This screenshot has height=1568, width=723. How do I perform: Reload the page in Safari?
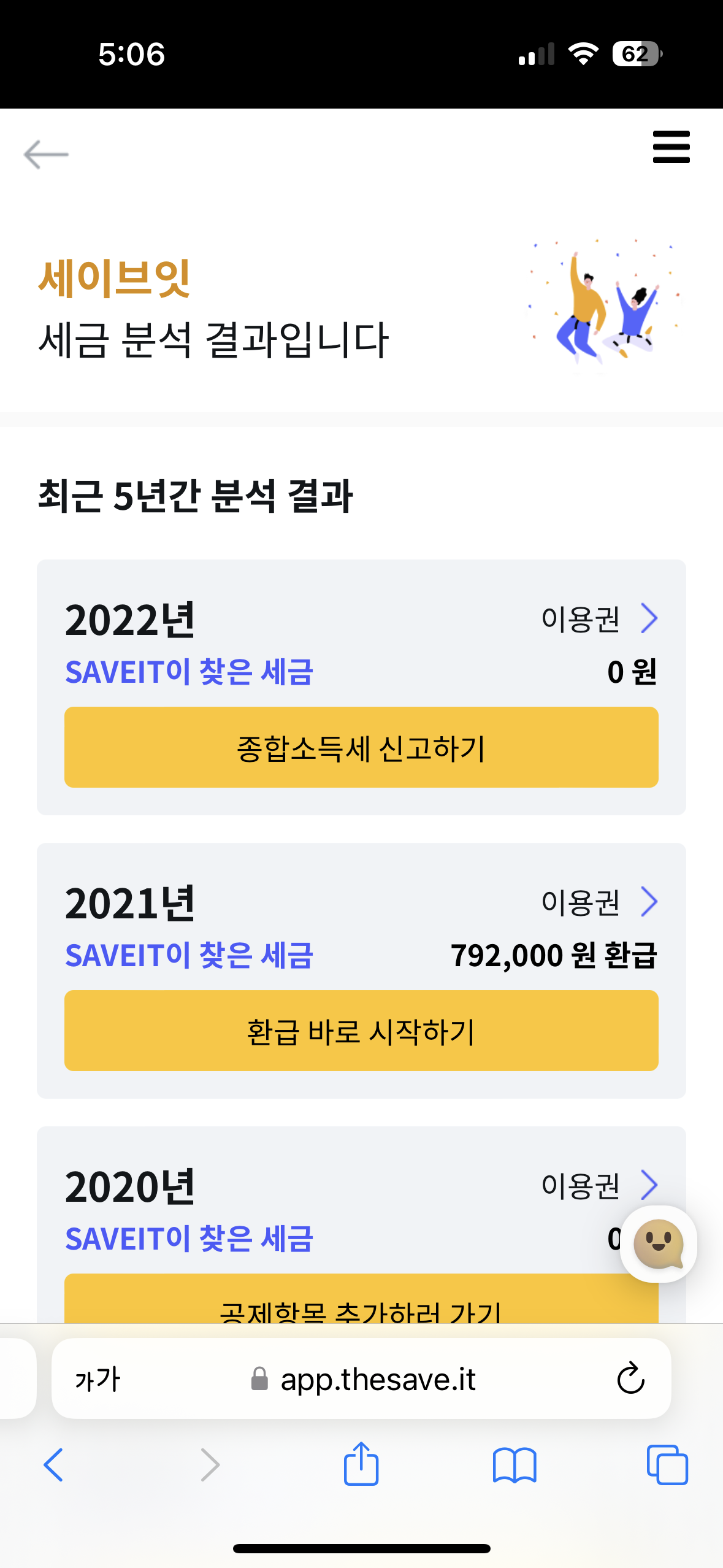(x=630, y=1379)
